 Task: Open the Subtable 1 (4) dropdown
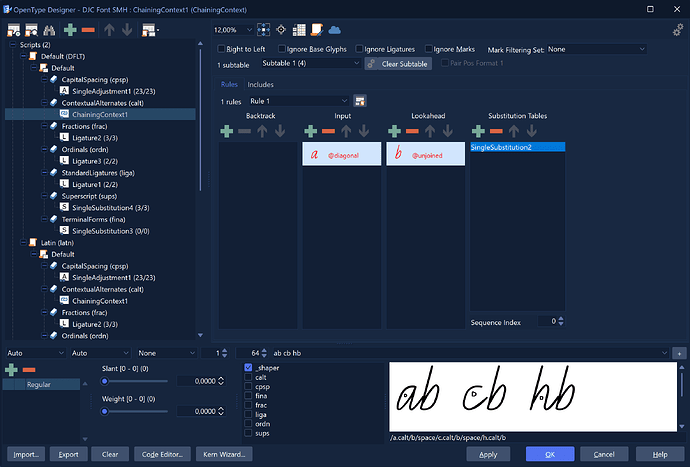click(x=311, y=63)
